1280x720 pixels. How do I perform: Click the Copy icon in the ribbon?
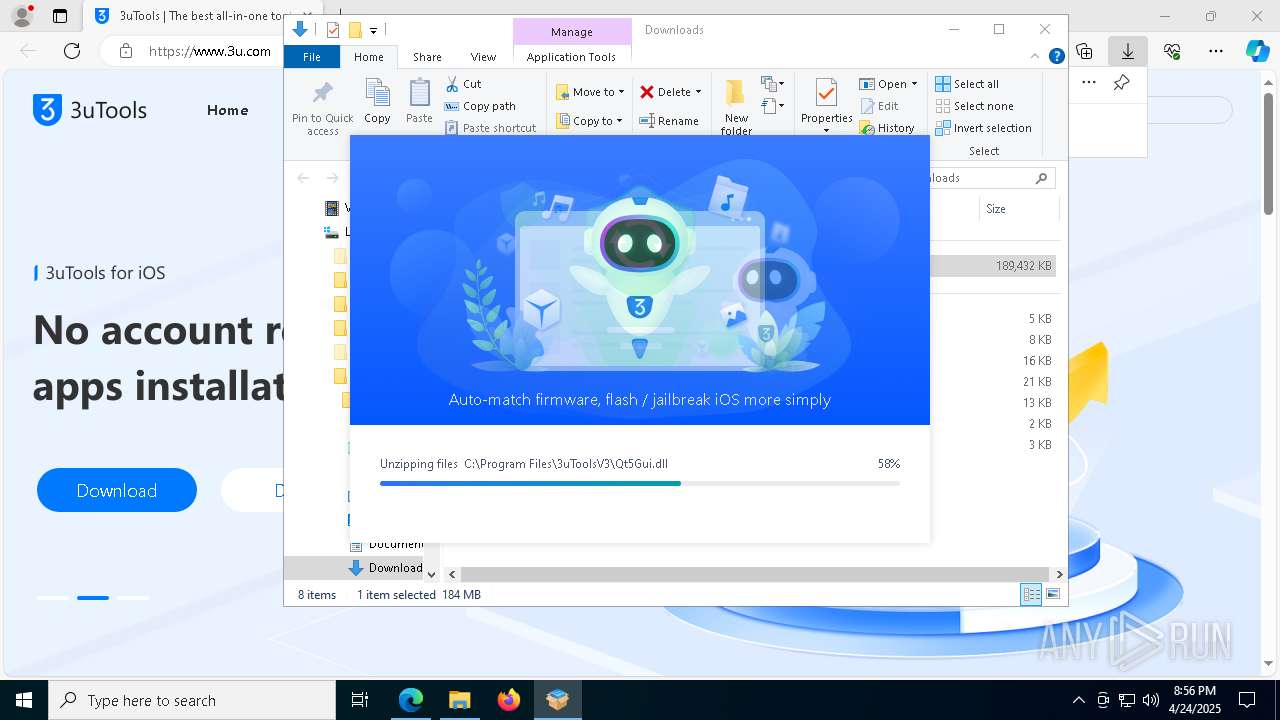coord(377,102)
